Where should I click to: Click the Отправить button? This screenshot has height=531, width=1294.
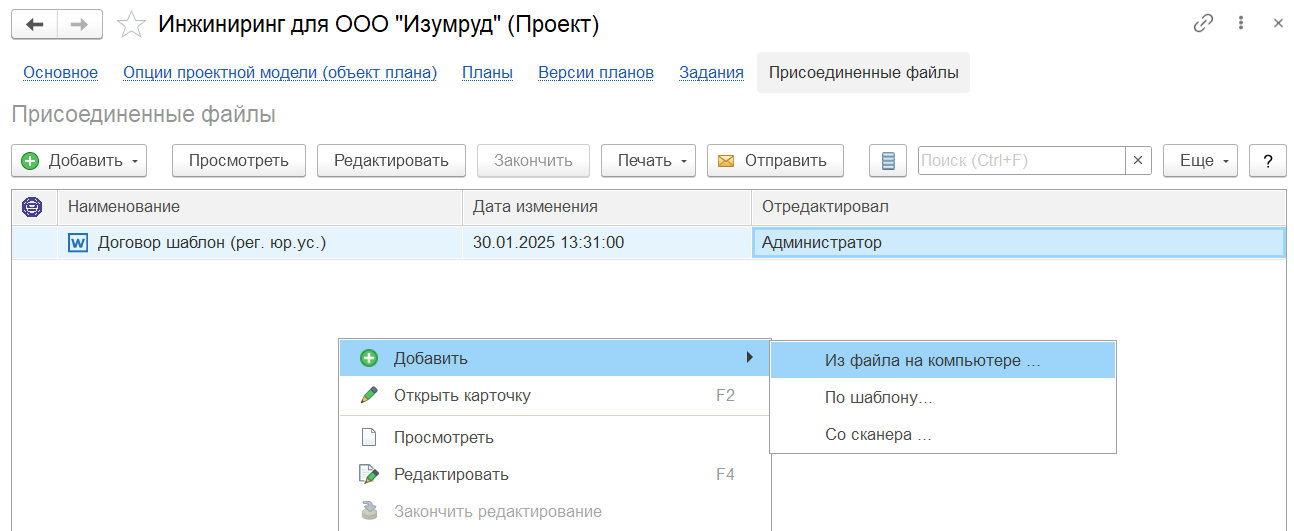tap(774, 161)
